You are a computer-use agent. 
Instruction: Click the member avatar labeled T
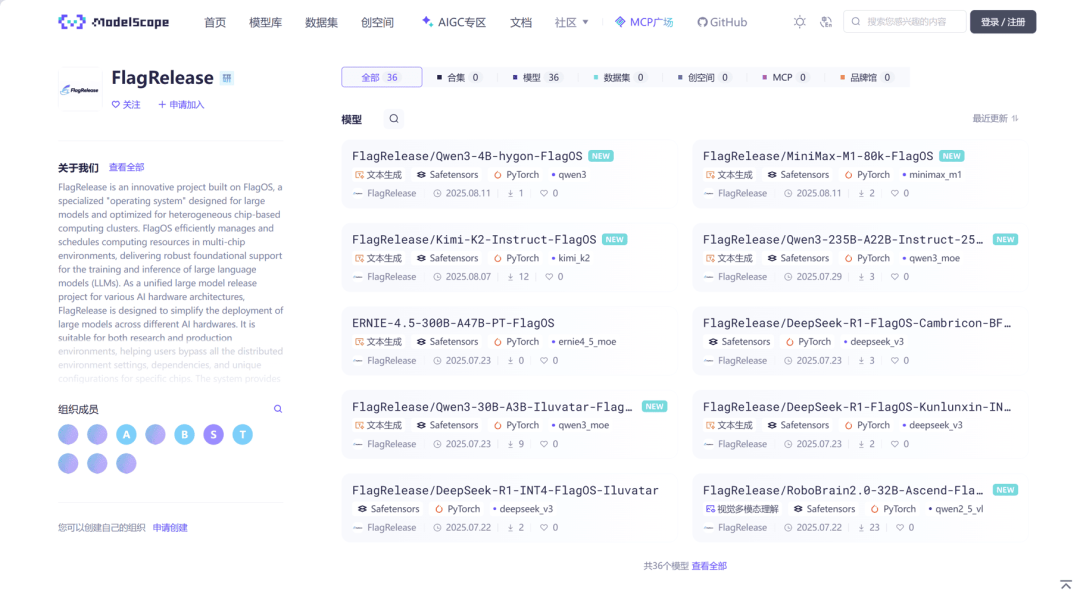pyautogui.click(x=242, y=435)
